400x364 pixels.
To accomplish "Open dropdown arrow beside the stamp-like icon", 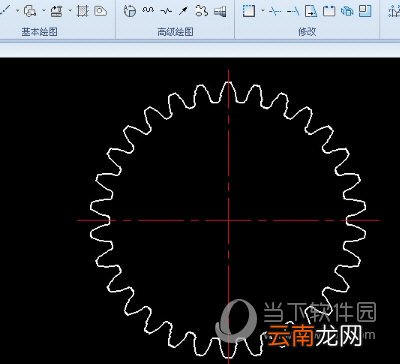I will (x=70, y=11).
